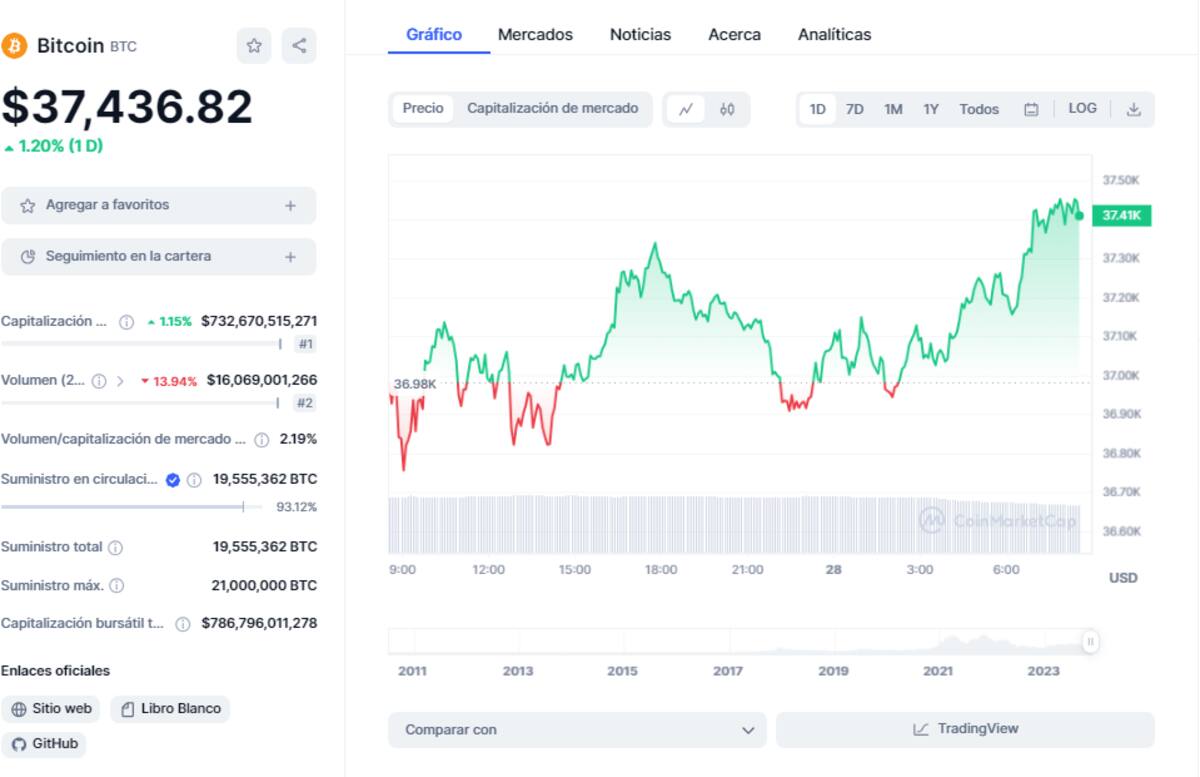1200x777 pixels.
Task: Select the 7D time range
Action: (854, 109)
